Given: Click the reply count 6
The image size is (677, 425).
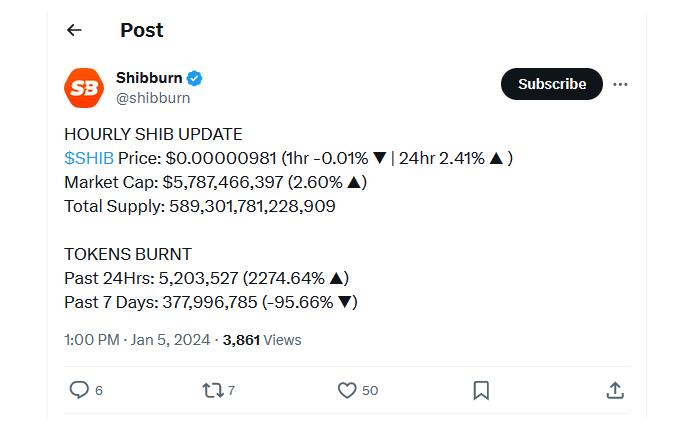Looking at the screenshot, I should tap(99, 390).
